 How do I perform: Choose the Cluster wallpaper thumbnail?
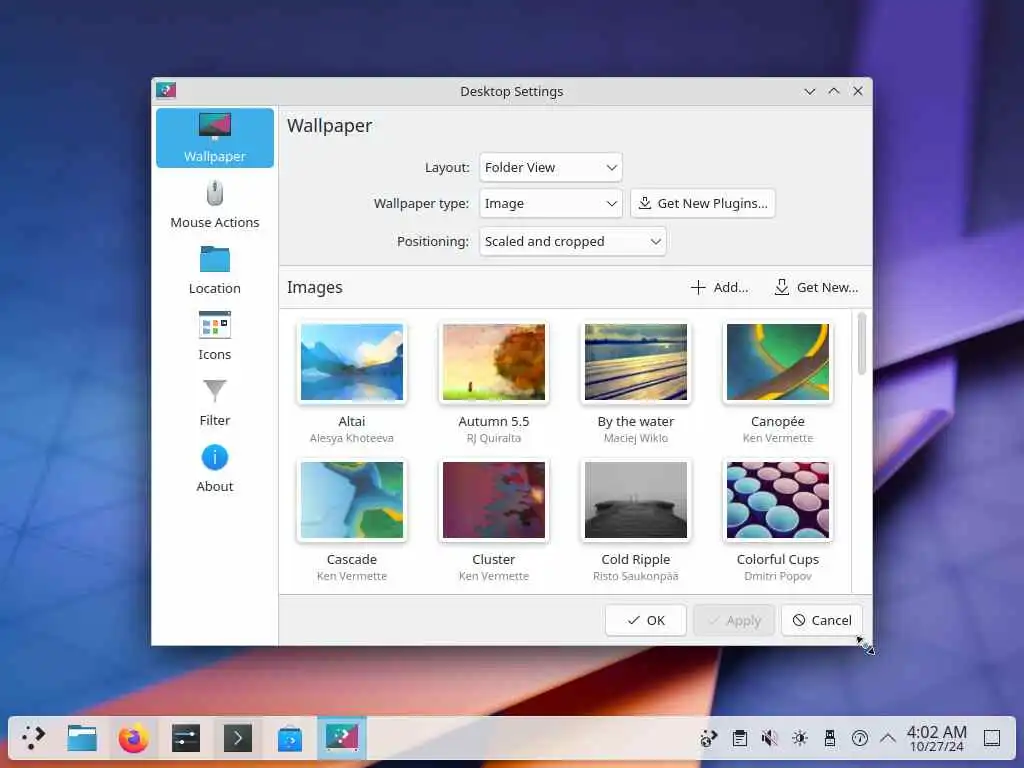494,500
